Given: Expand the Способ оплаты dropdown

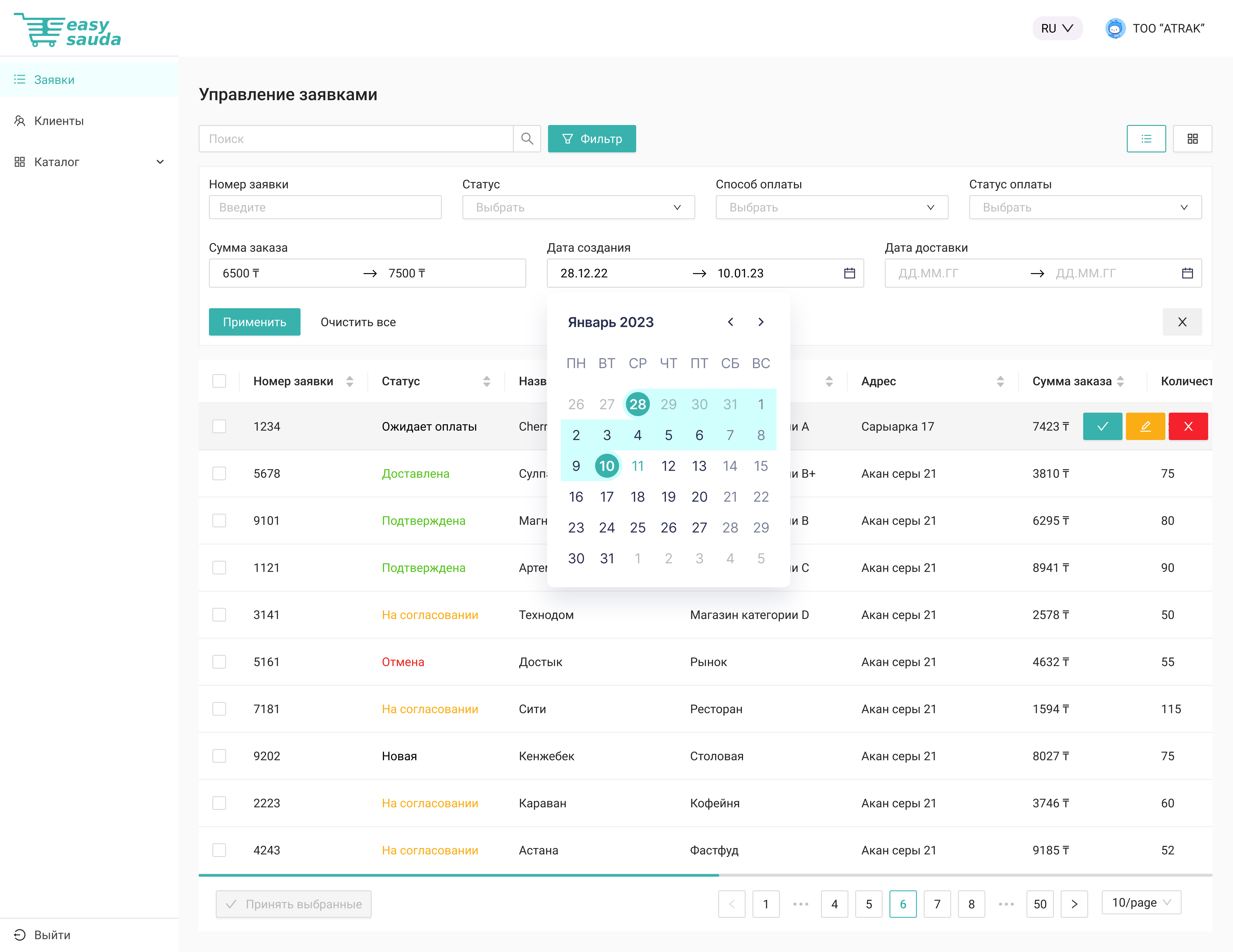Looking at the screenshot, I should (x=832, y=208).
